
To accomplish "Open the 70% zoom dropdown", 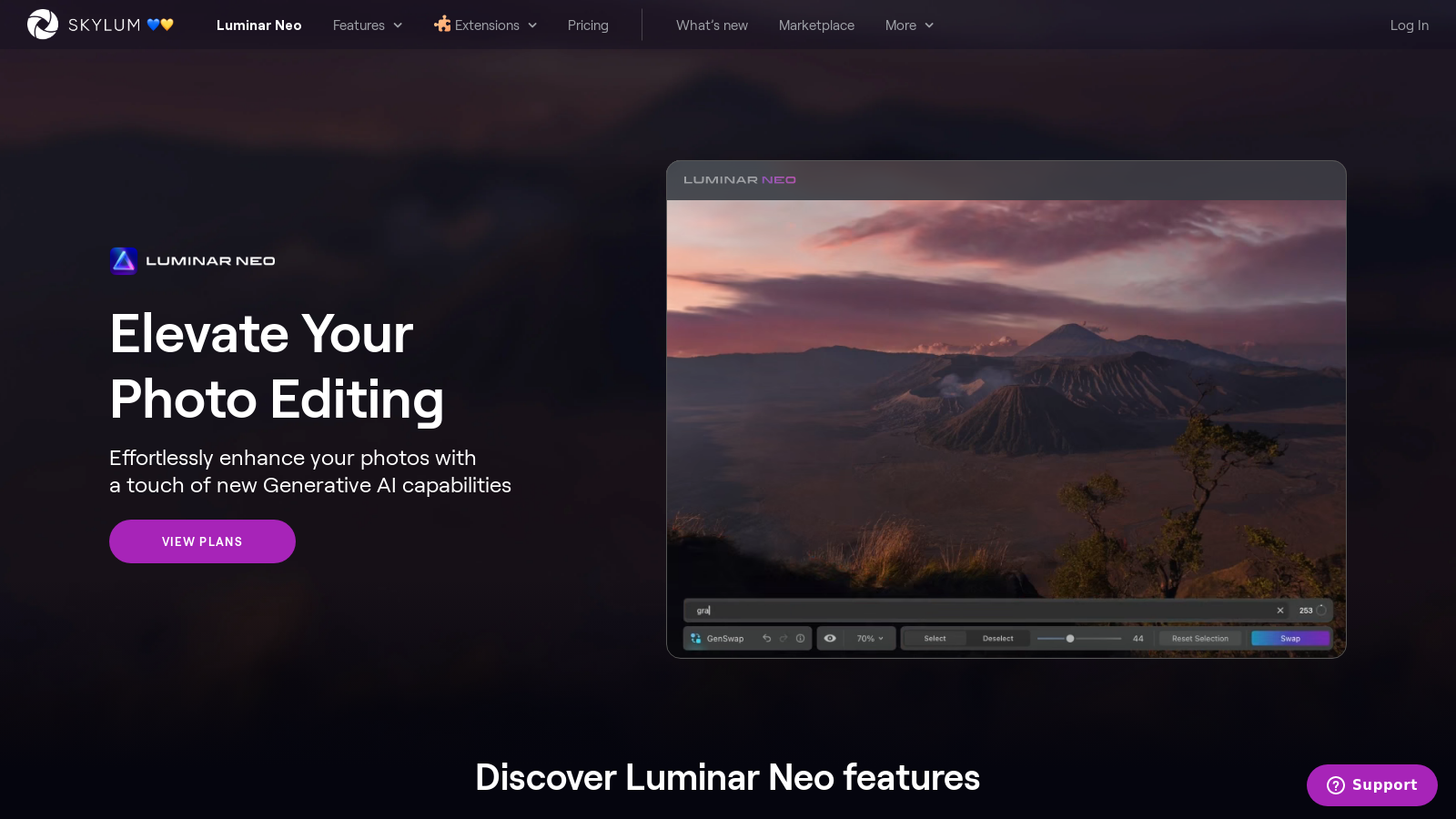I will [x=870, y=639].
